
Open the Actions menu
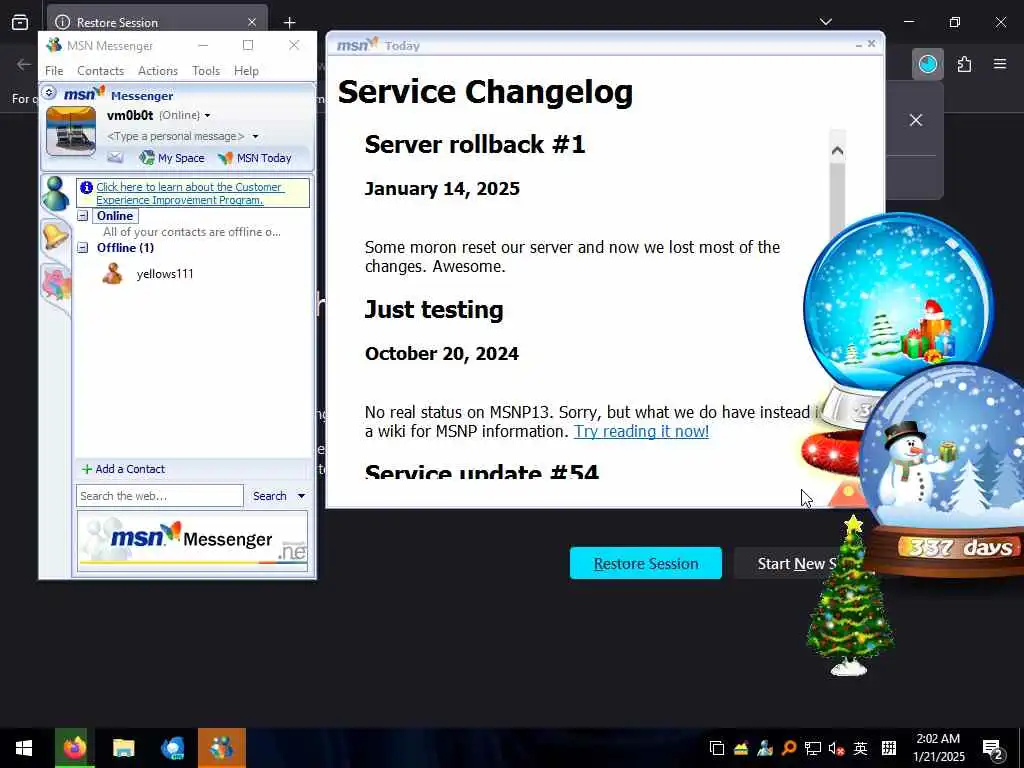[x=157, y=71]
